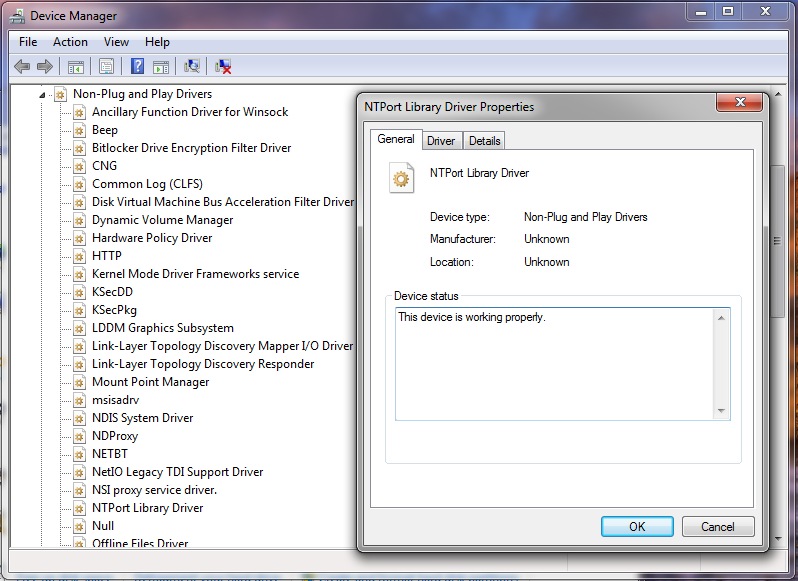The image size is (798, 581).
Task: Select NetIO Legacy TDI Support Driver
Action: (178, 472)
